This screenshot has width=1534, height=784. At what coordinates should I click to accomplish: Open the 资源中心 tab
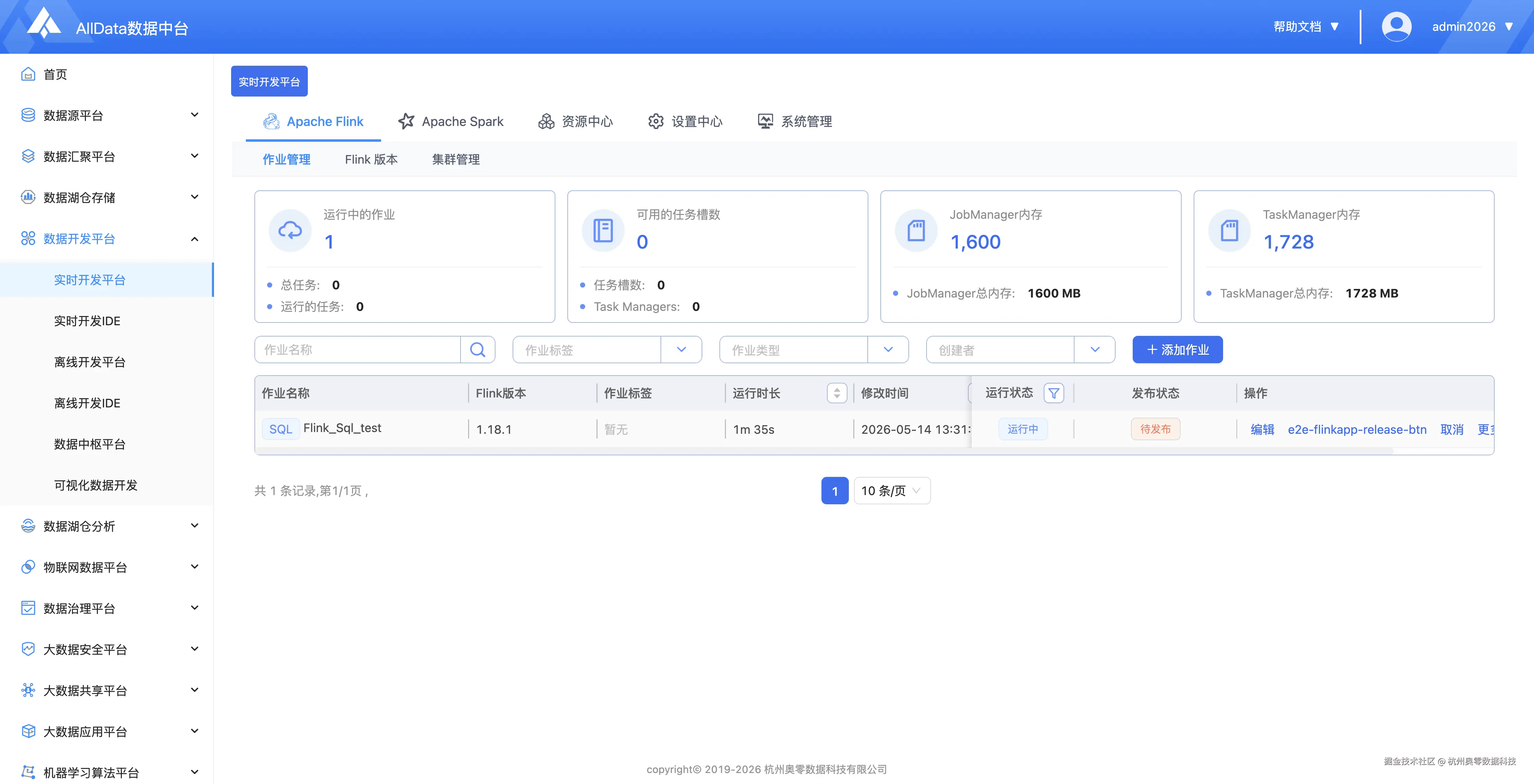tap(575, 122)
